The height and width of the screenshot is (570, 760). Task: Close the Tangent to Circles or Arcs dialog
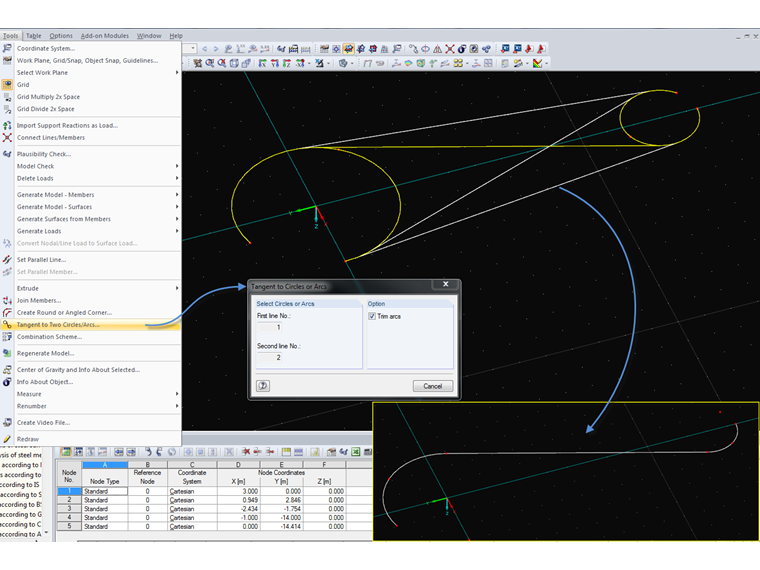tap(446, 285)
